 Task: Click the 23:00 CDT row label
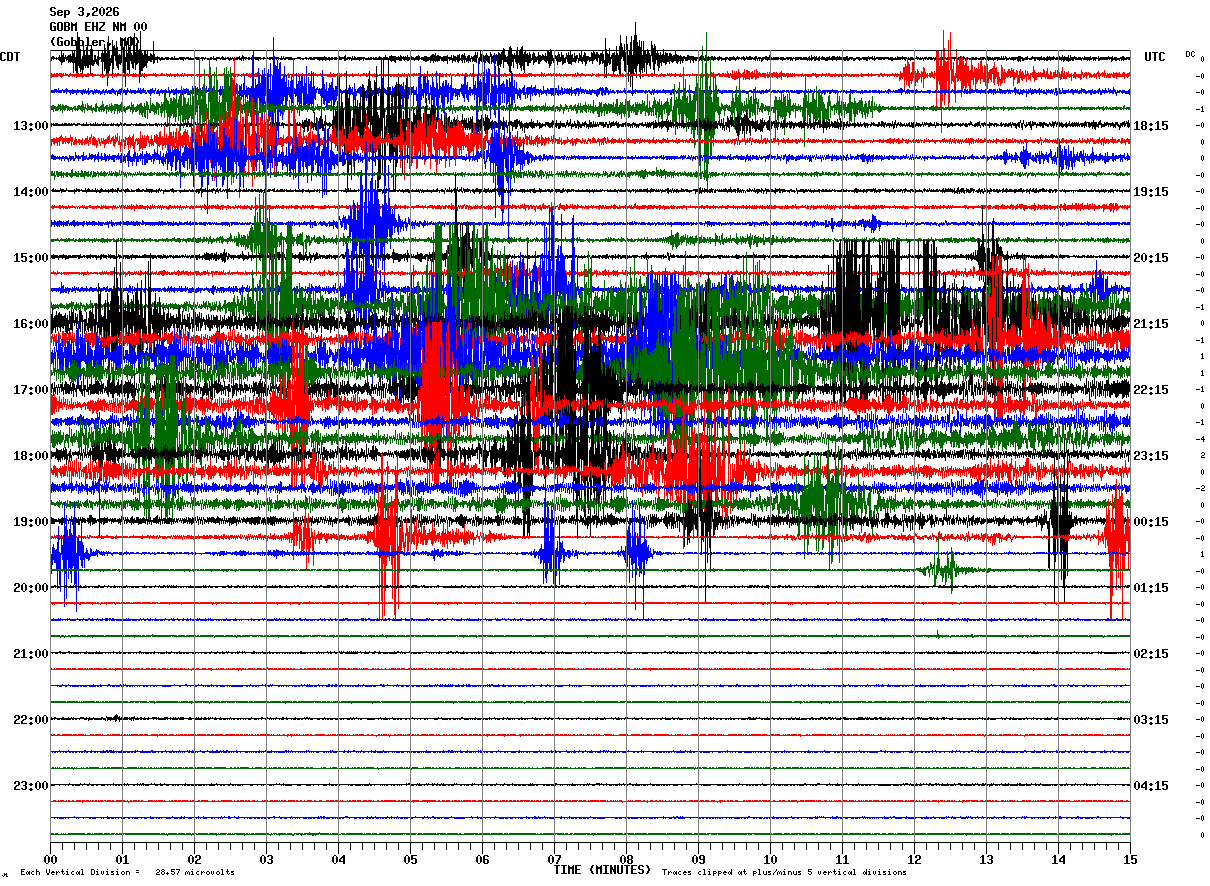pyautogui.click(x=30, y=786)
